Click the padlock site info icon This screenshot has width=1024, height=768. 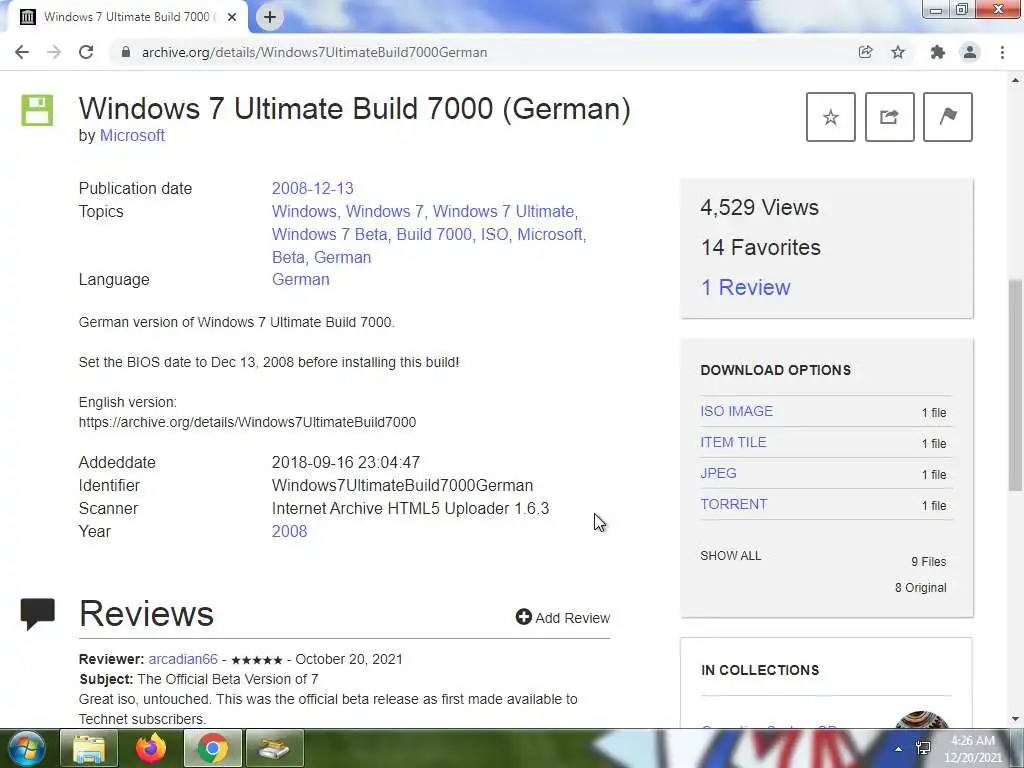coord(126,52)
